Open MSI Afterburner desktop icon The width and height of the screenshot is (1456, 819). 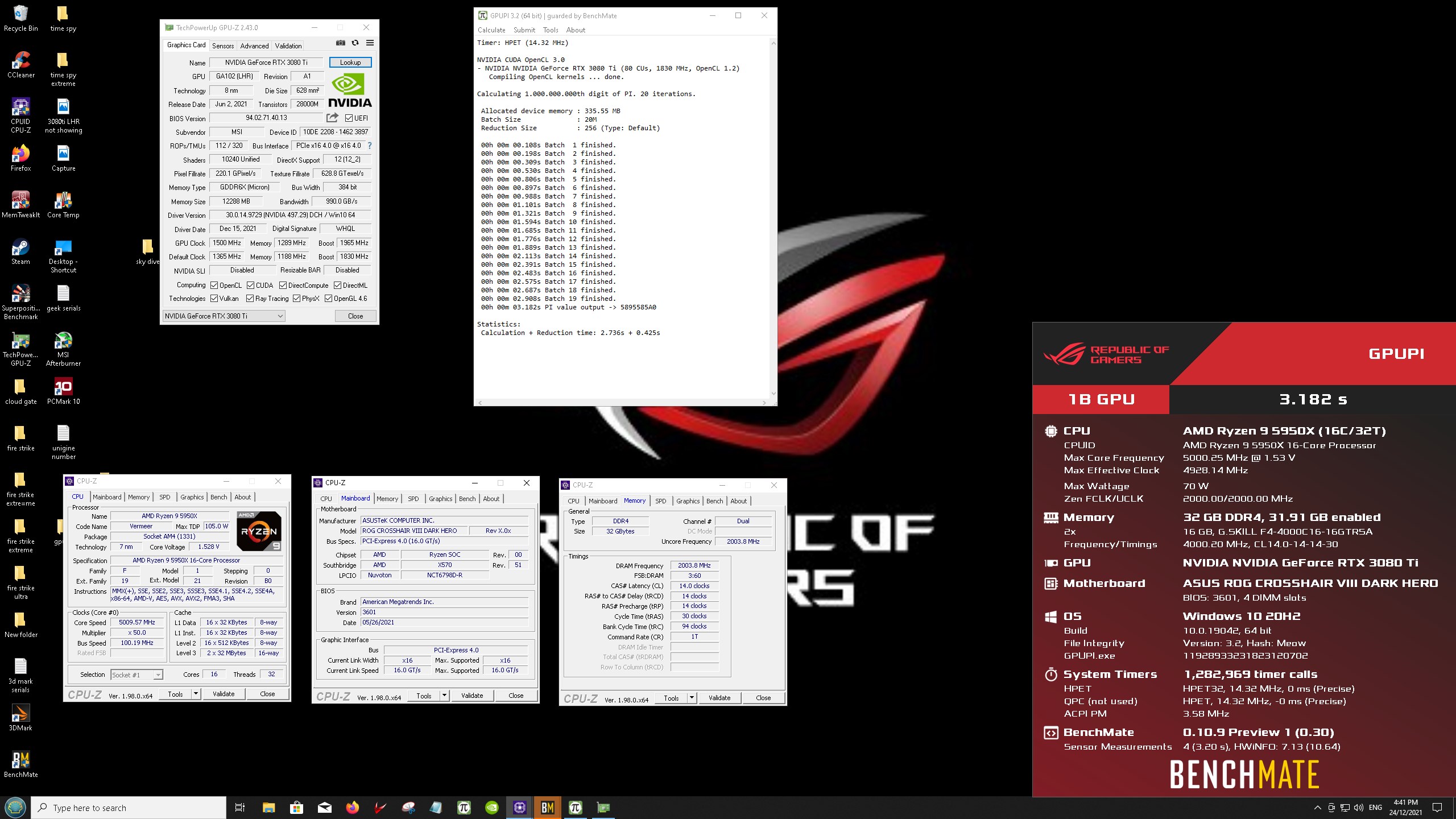point(63,349)
